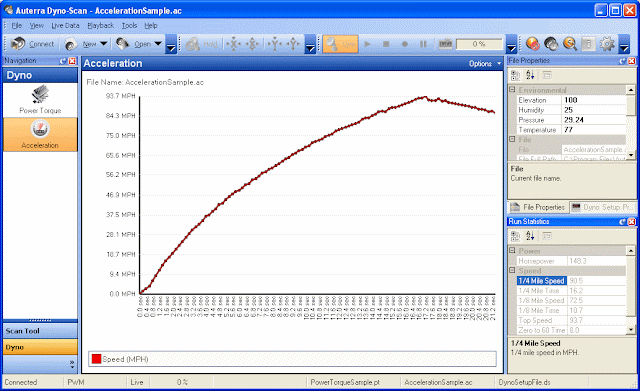Click the Connect toolbar icon
The image size is (640, 391).
[18, 44]
